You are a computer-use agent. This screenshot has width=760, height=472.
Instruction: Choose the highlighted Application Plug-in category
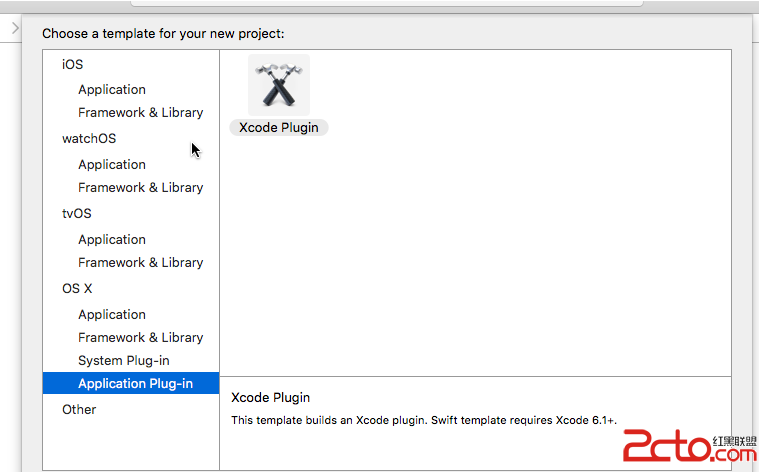(x=131, y=383)
